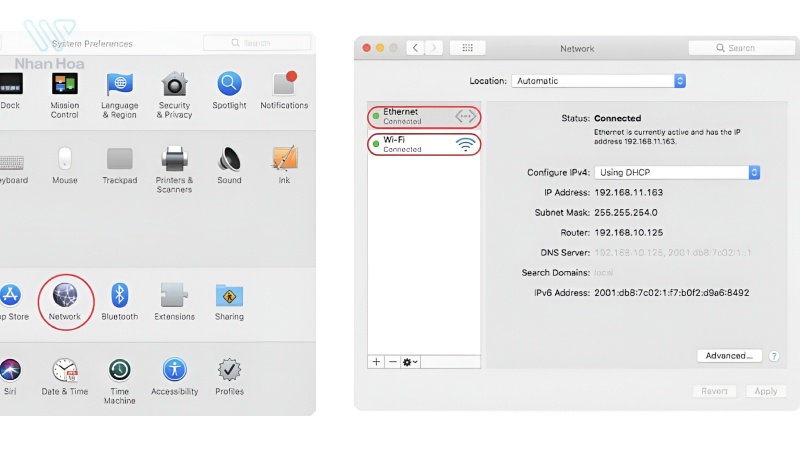Click the IPv6 Address value

tap(671, 292)
